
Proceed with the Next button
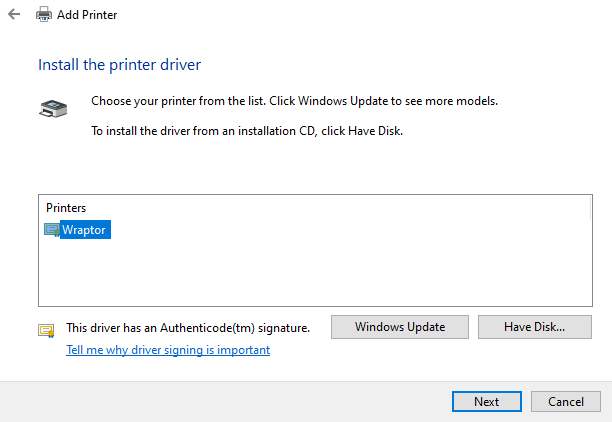pos(486,401)
